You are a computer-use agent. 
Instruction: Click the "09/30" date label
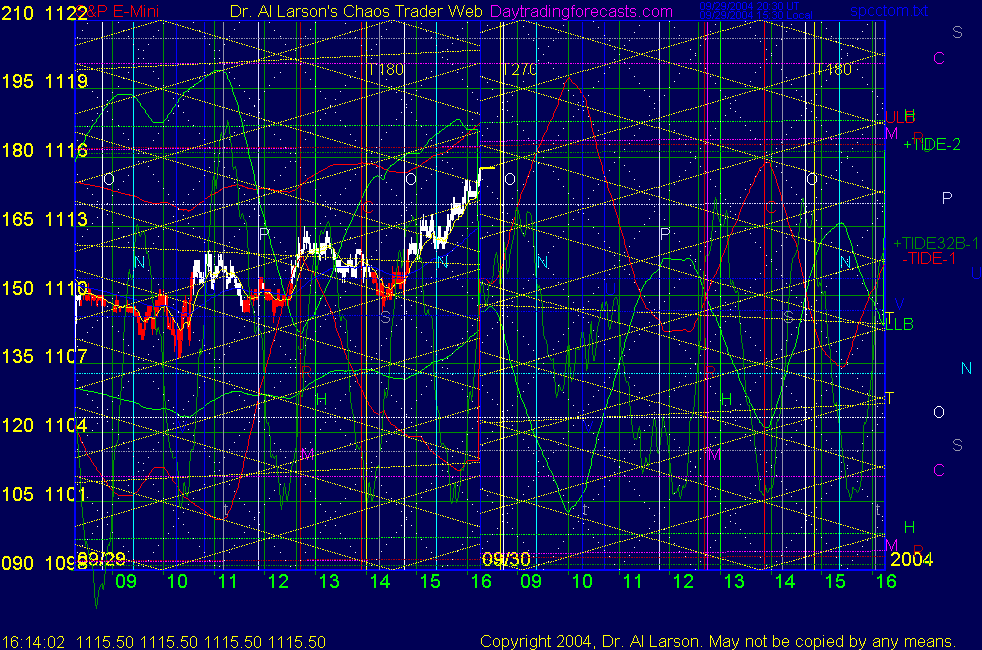coord(506,559)
